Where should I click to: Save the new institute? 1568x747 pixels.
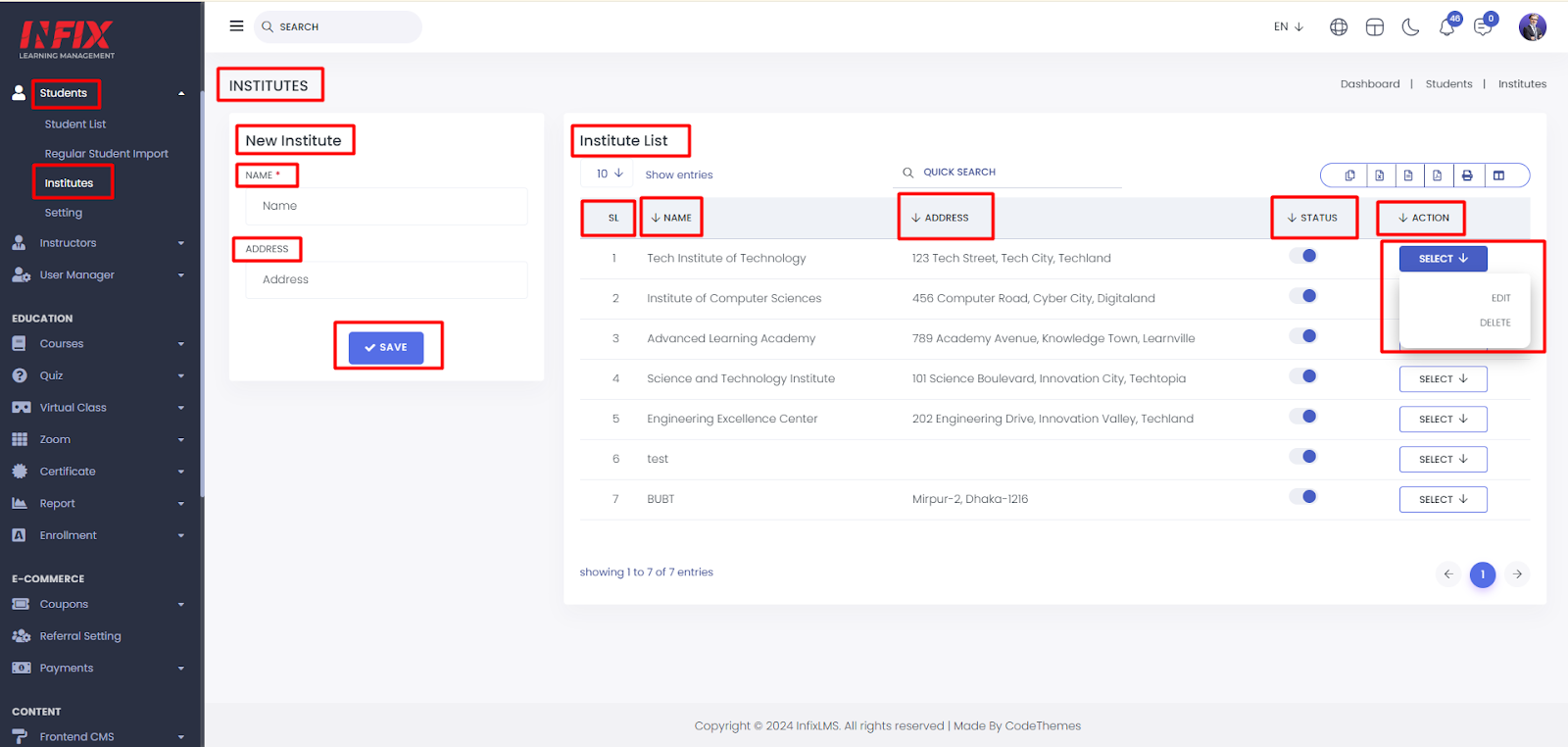(x=386, y=348)
